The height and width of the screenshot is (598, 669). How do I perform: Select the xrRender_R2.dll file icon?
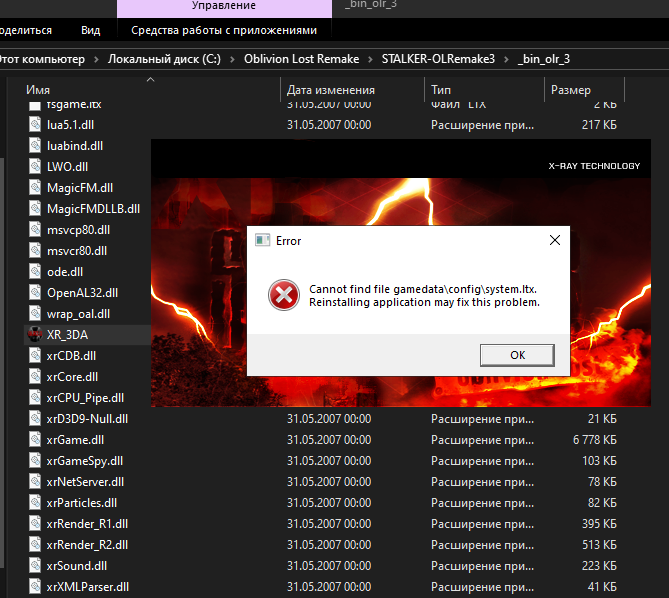tap(35, 545)
